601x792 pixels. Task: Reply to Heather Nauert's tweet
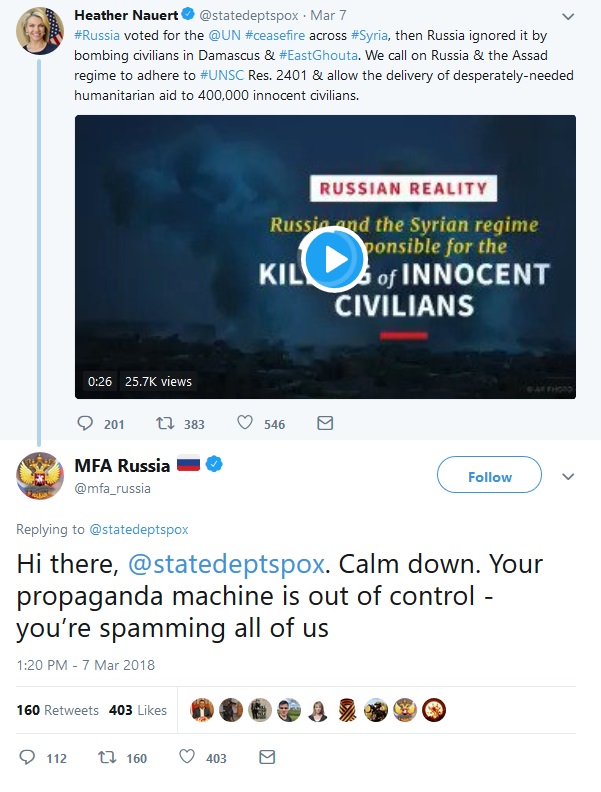click(x=86, y=424)
